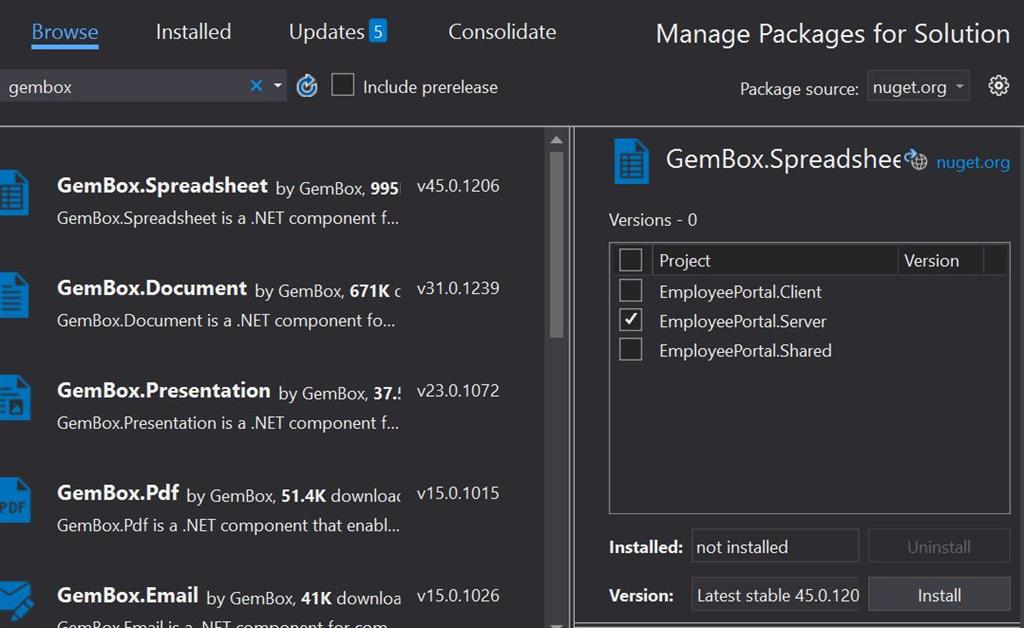Check the EmployeePortal.Client project
This screenshot has height=628, width=1024.
pos(631,292)
